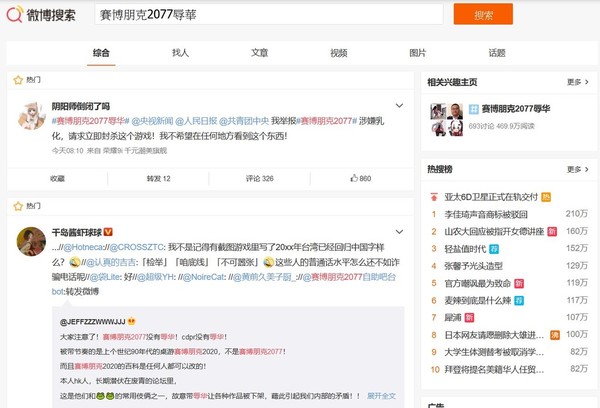Screen dimensions: 600x408
Task: Click the 新 badge beside 山农大 entry
Action: [x=552, y=232]
